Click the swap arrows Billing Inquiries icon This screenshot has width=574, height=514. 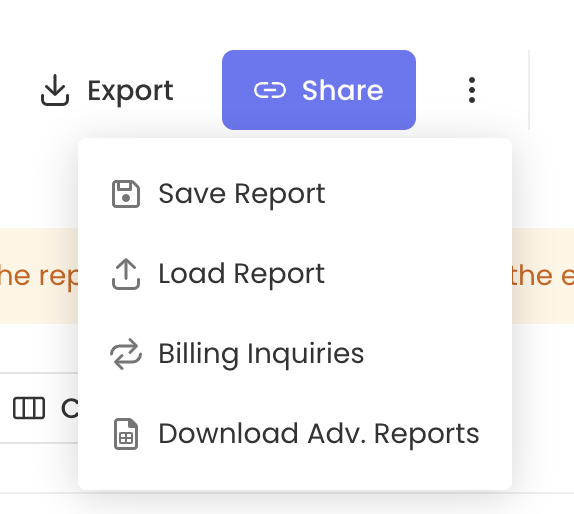pos(126,354)
